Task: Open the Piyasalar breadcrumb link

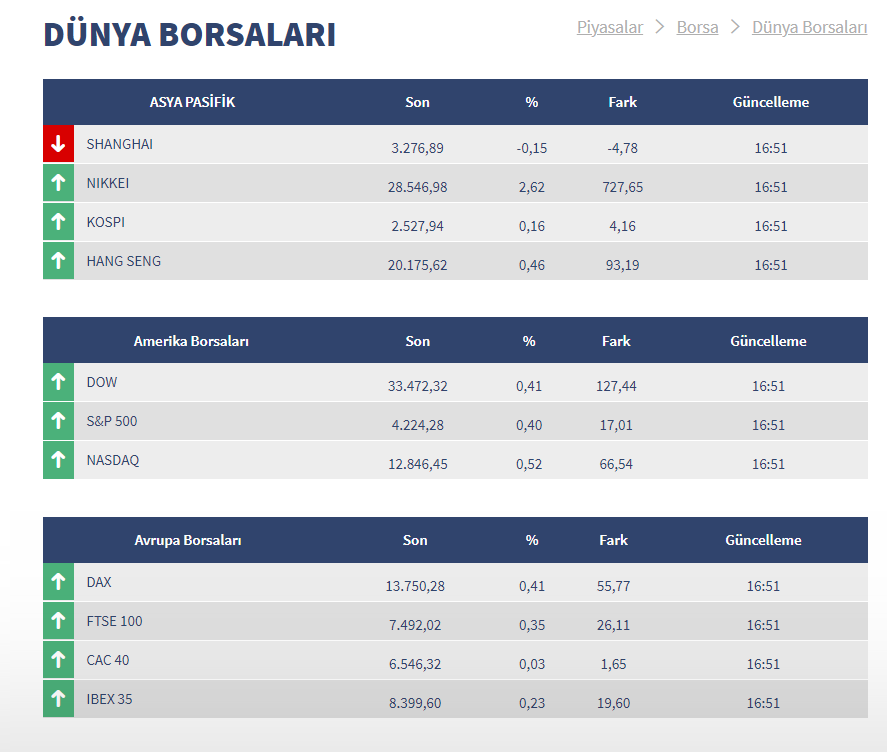Action: click(x=609, y=27)
